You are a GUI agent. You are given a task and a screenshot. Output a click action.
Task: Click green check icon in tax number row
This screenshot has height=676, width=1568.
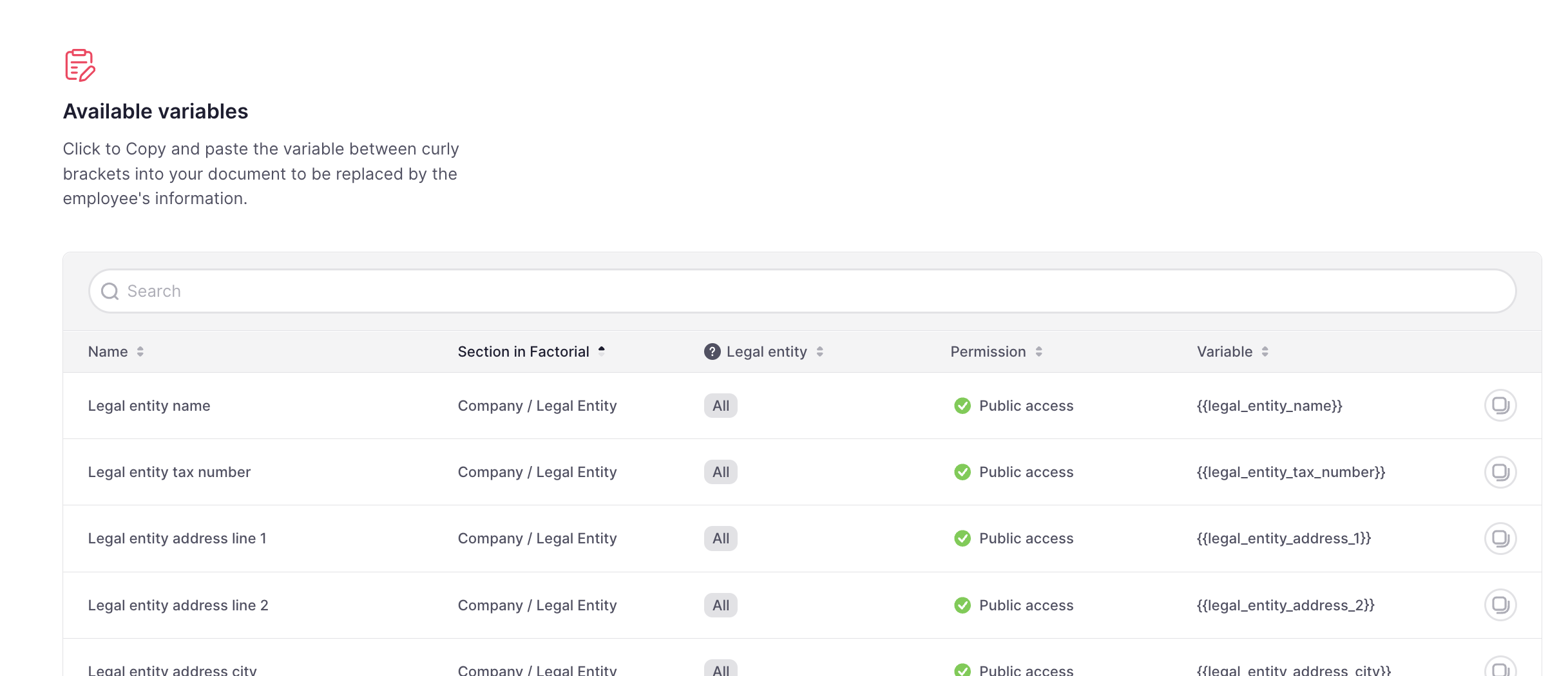pos(962,472)
